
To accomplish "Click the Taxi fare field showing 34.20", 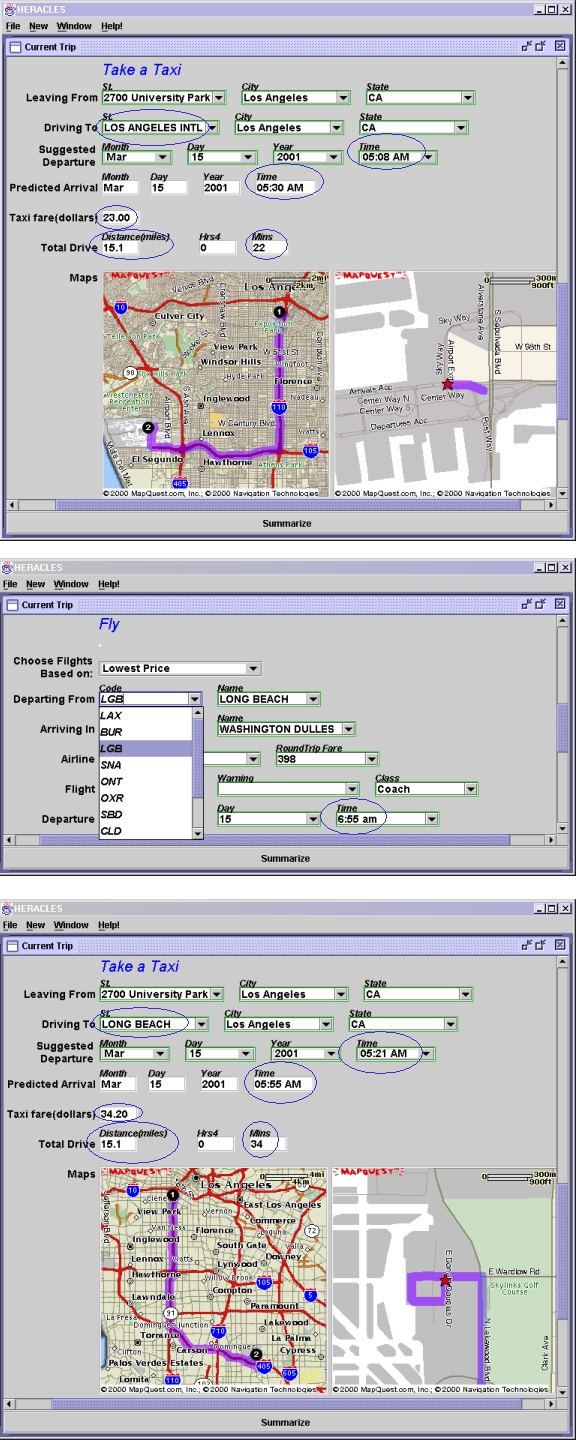I will 119,1113.
